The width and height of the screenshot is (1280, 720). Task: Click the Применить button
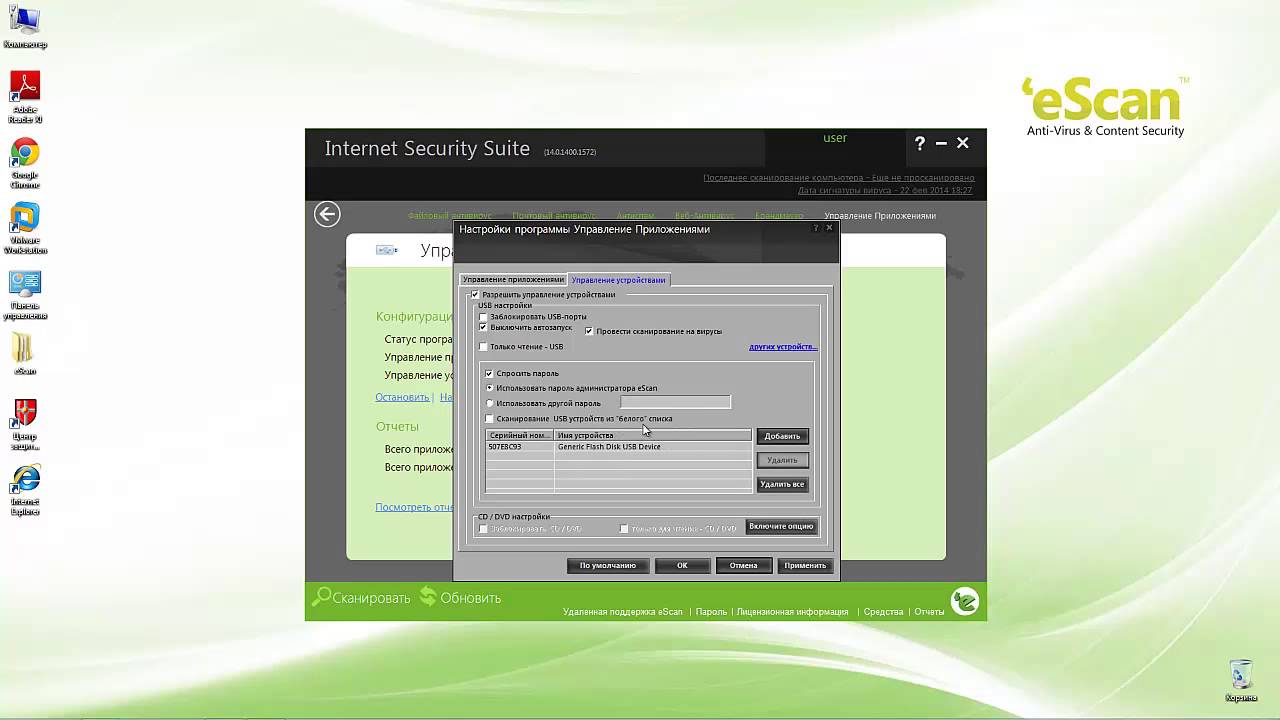(805, 565)
